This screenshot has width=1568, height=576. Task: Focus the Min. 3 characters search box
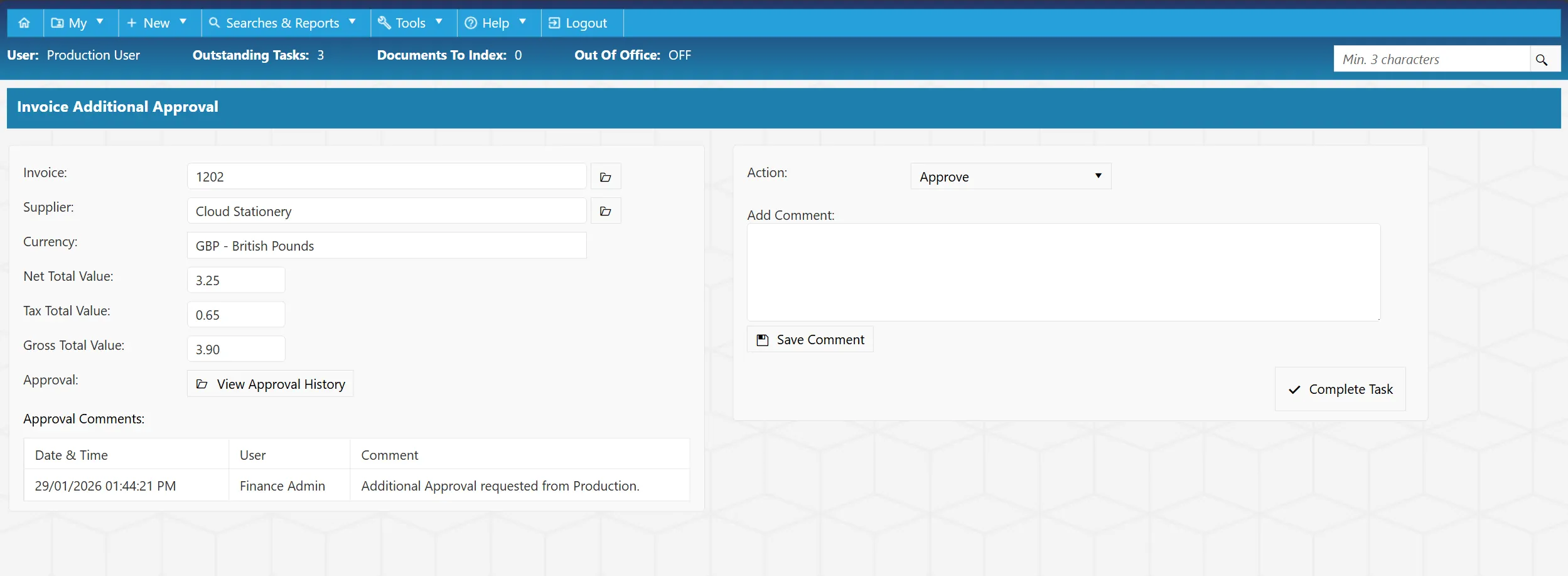pyautogui.click(x=1432, y=59)
